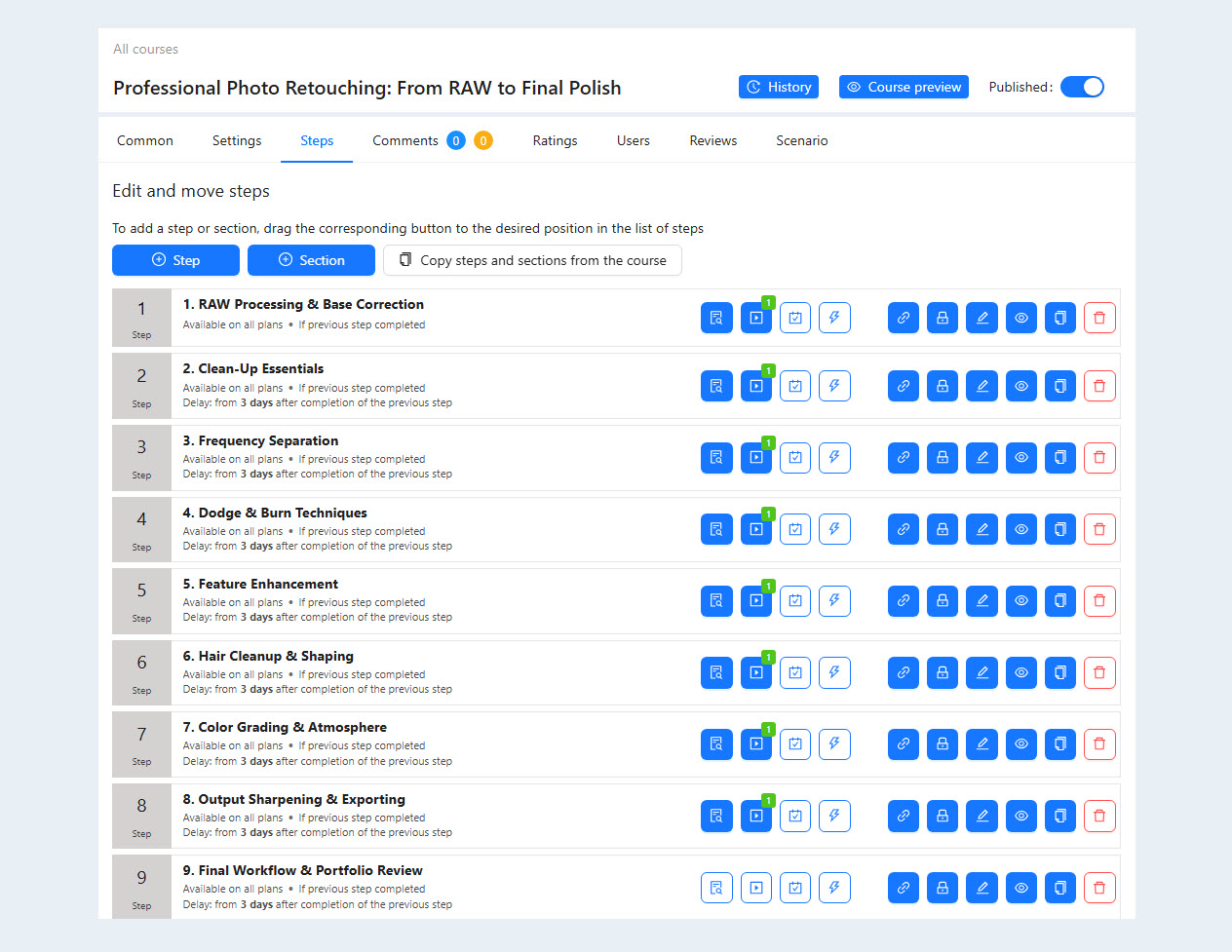
Task: Open video icon for Color Grading step
Action: click(756, 744)
